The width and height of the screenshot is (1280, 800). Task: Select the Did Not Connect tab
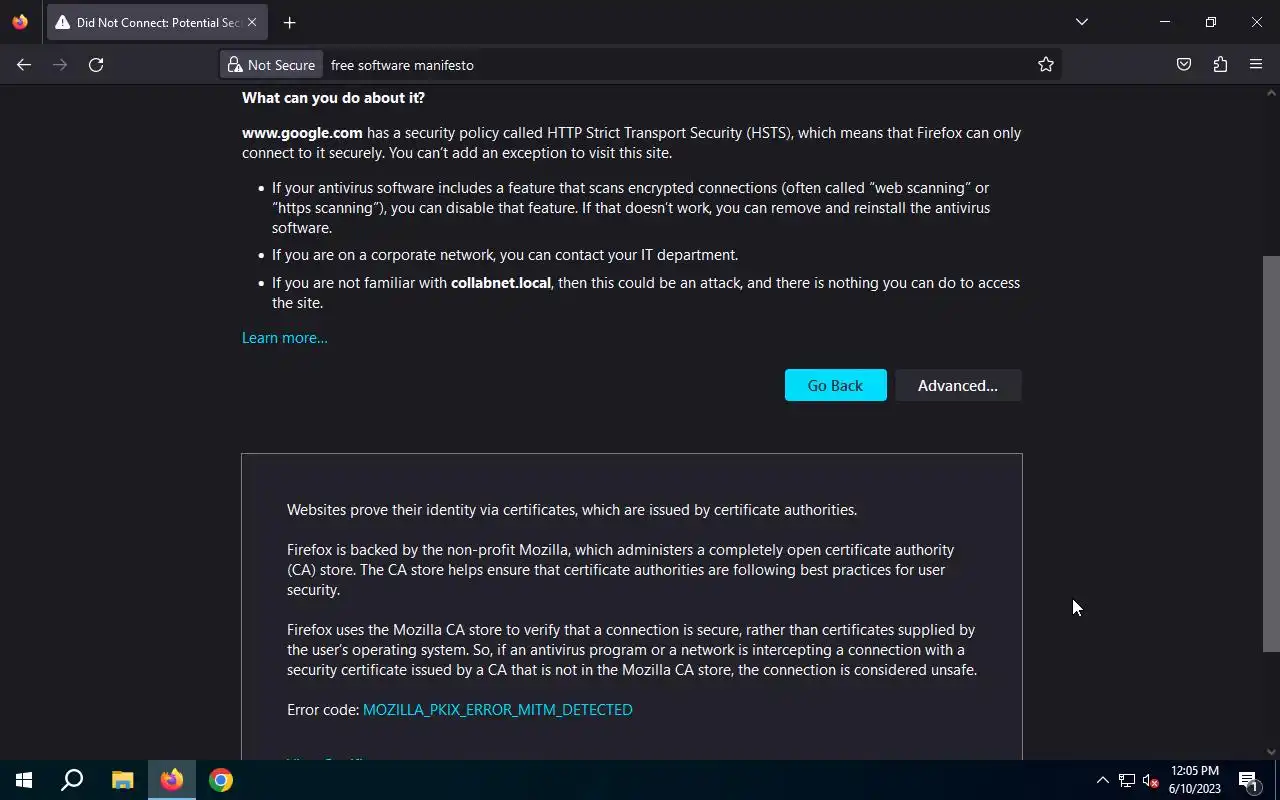pyautogui.click(x=156, y=22)
